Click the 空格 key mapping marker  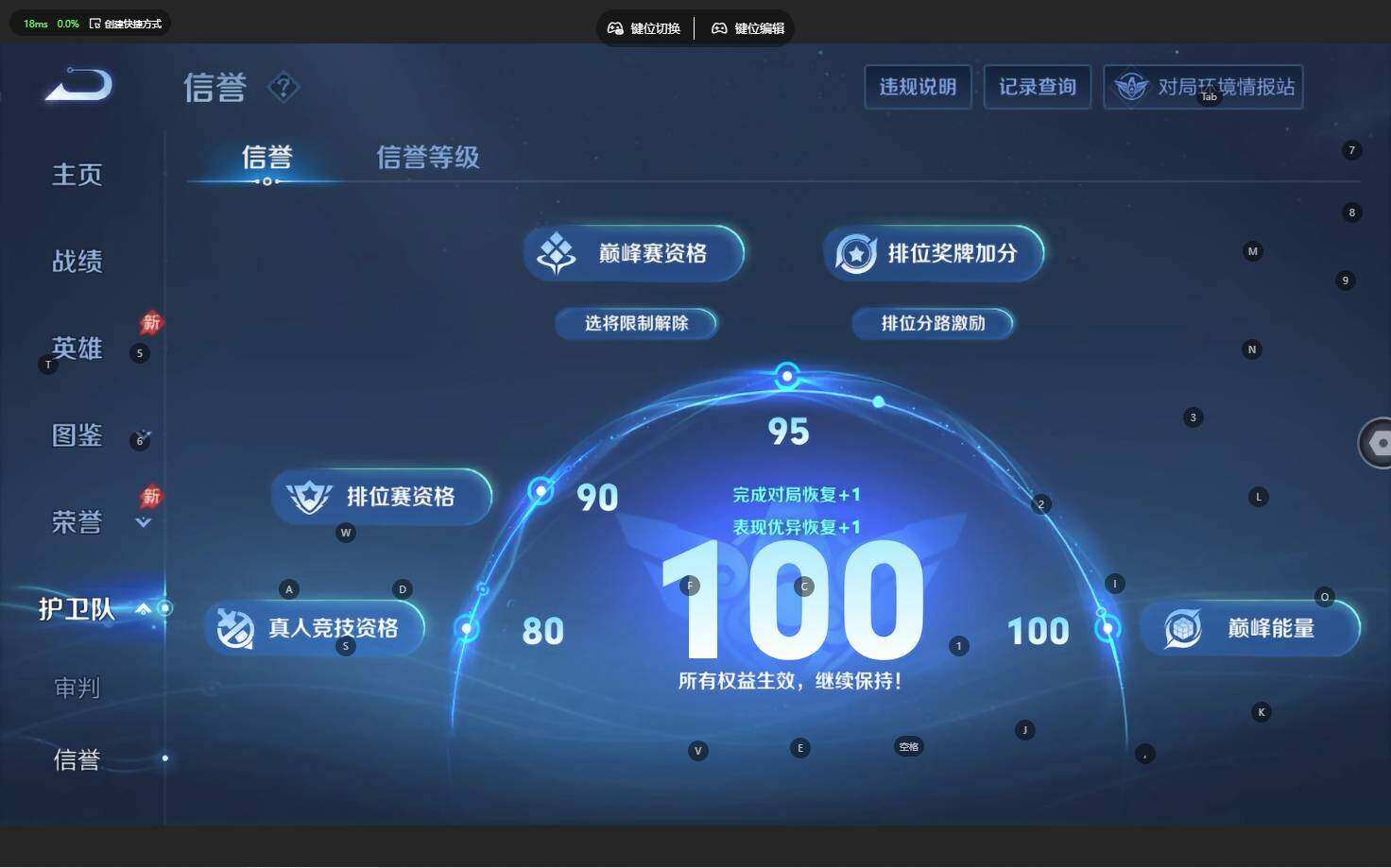pyautogui.click(x=909, y=747)
